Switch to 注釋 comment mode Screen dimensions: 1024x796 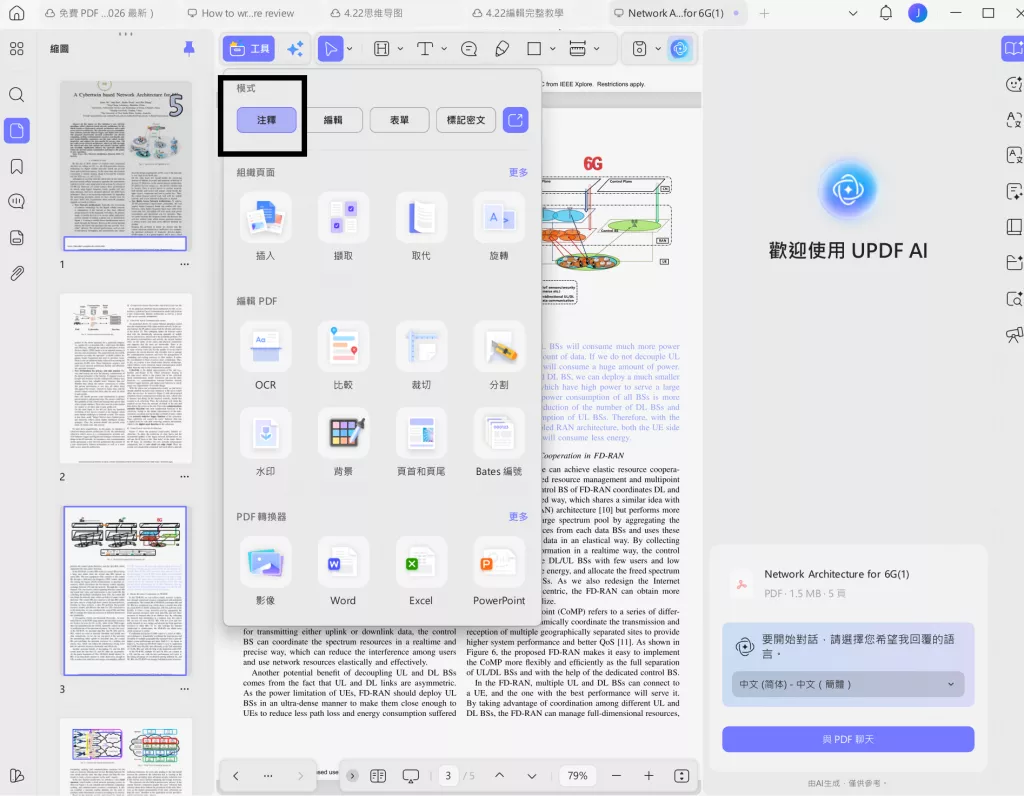(x=266, y=120)
